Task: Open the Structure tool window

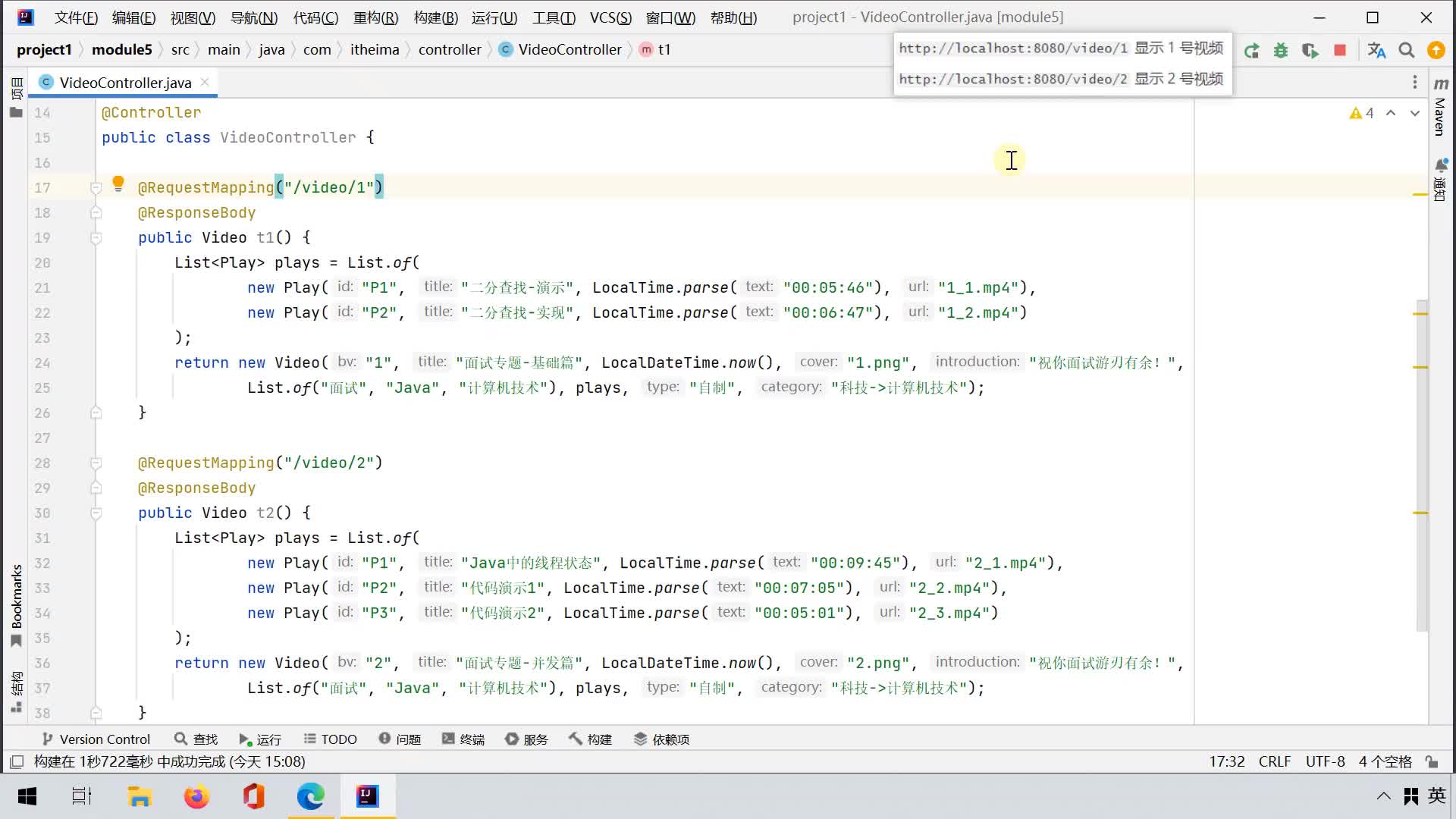Action: [16, 692]
